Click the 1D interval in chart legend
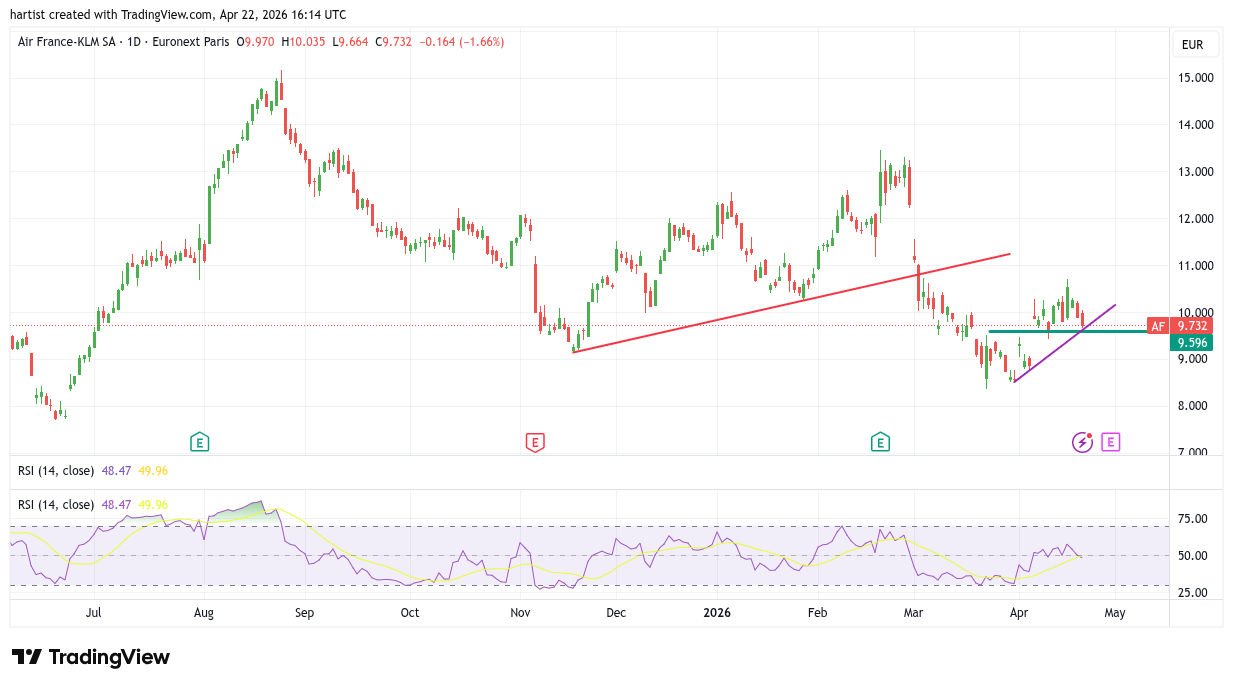This screenshot has height=687, width=1233. coord(134,42)
